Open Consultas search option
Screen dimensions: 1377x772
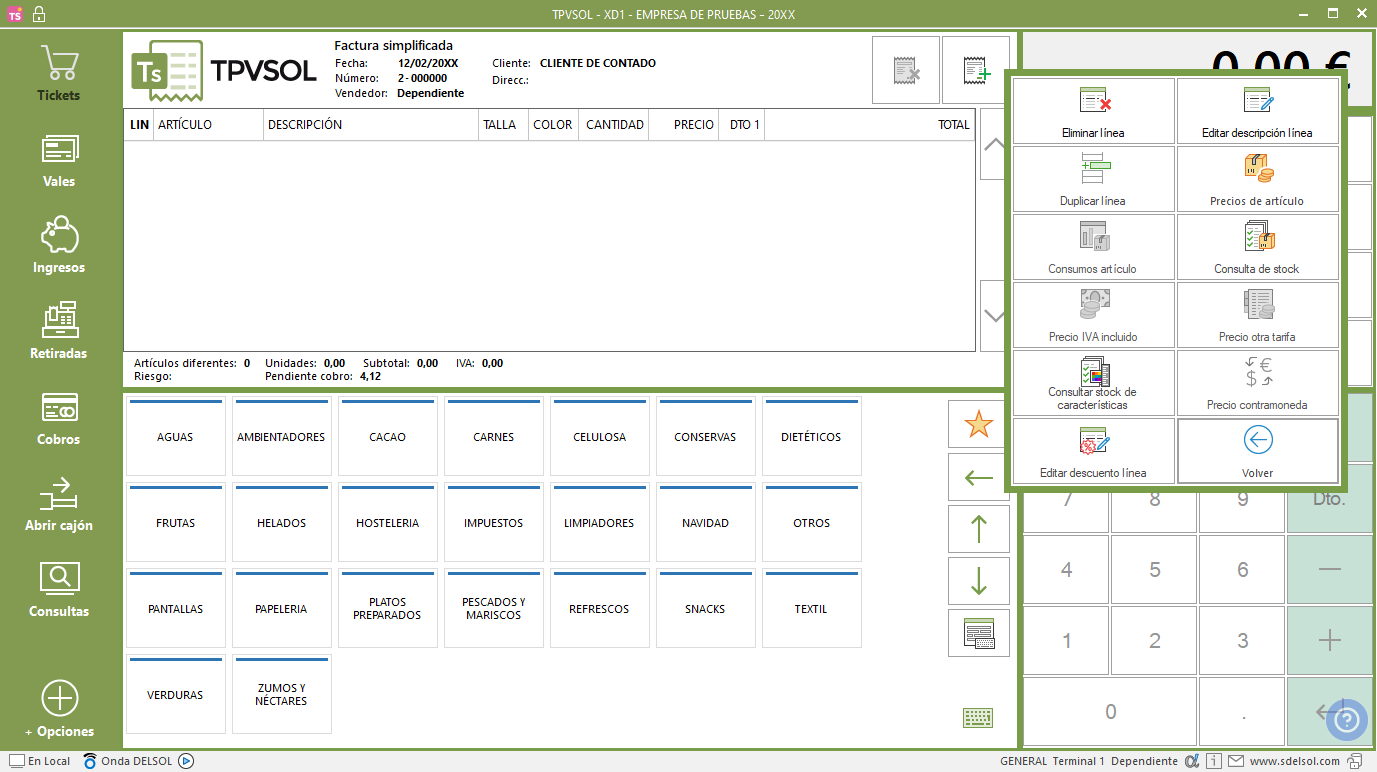click(x=59, y=590)
